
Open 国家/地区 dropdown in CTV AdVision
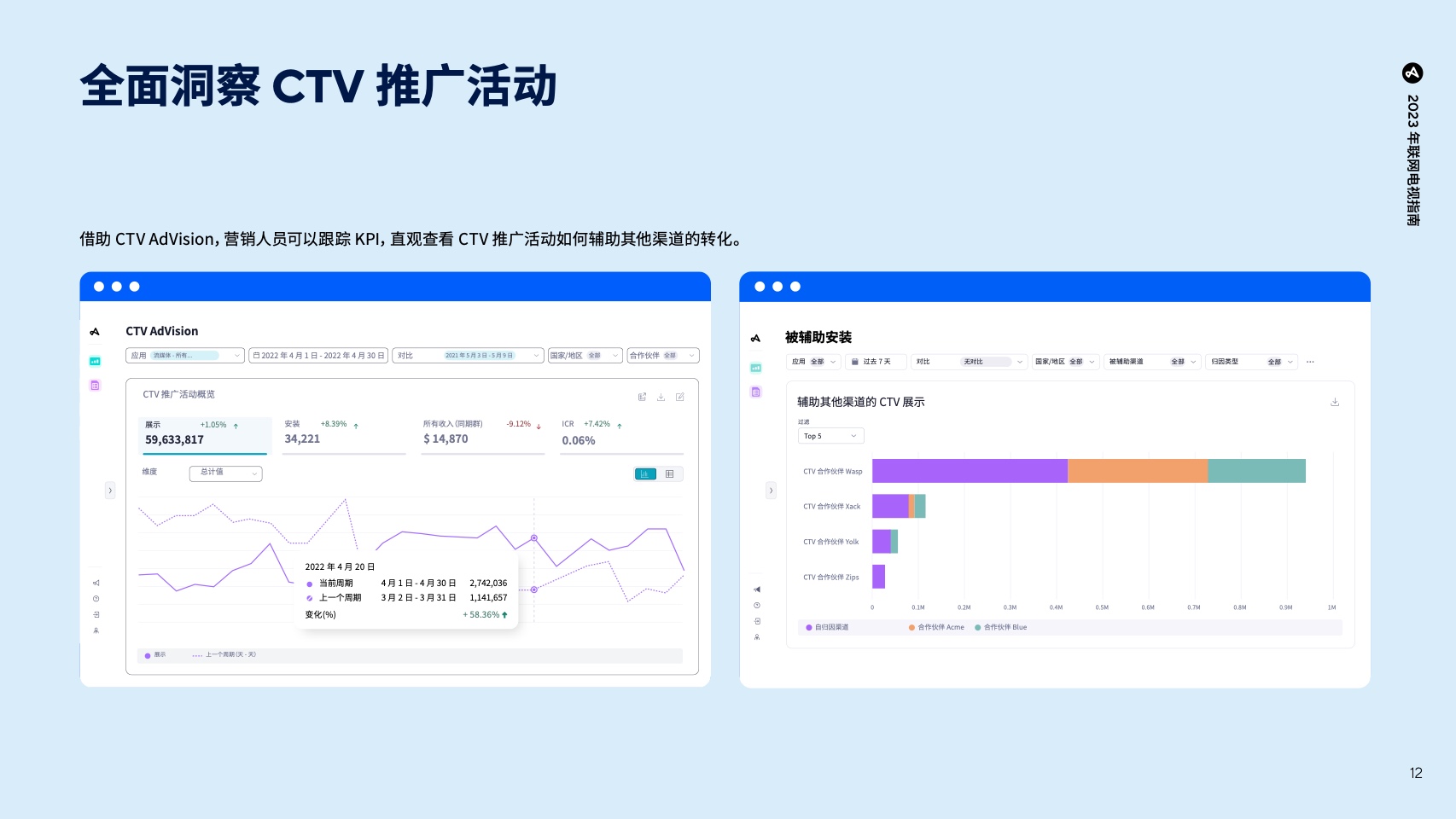[585, 356]
